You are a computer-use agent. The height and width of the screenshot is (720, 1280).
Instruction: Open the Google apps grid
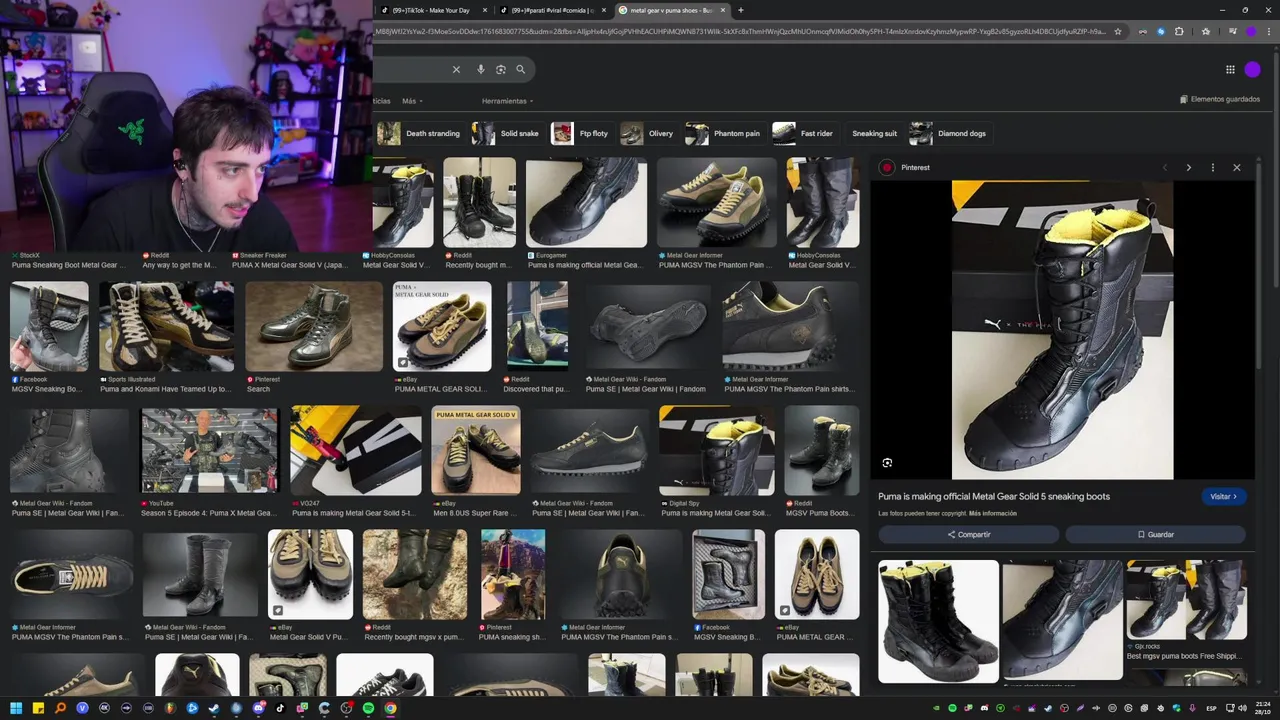[1230, 69]
